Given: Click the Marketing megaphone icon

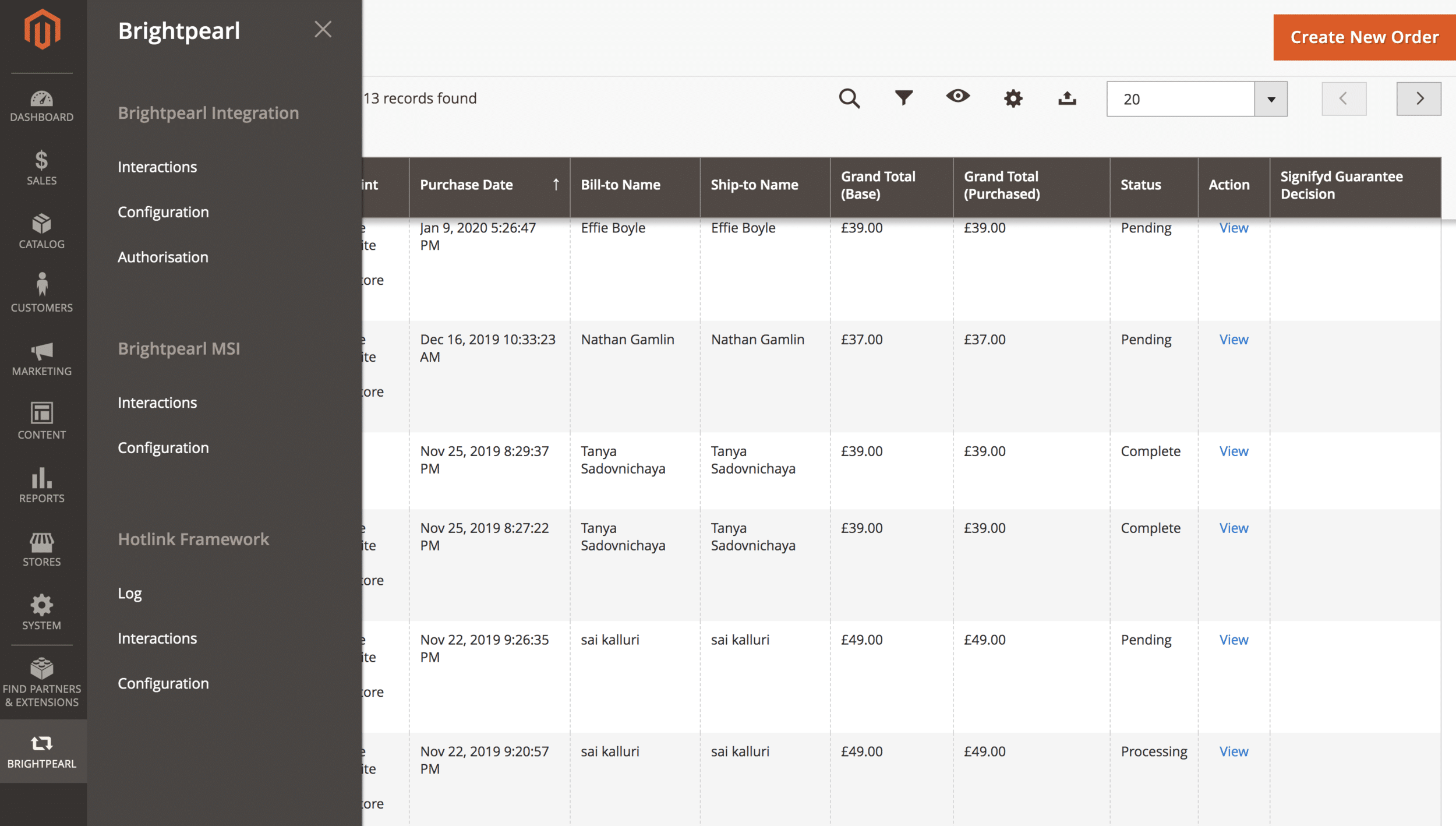Looking at the screenshot, I should [41, 358].
